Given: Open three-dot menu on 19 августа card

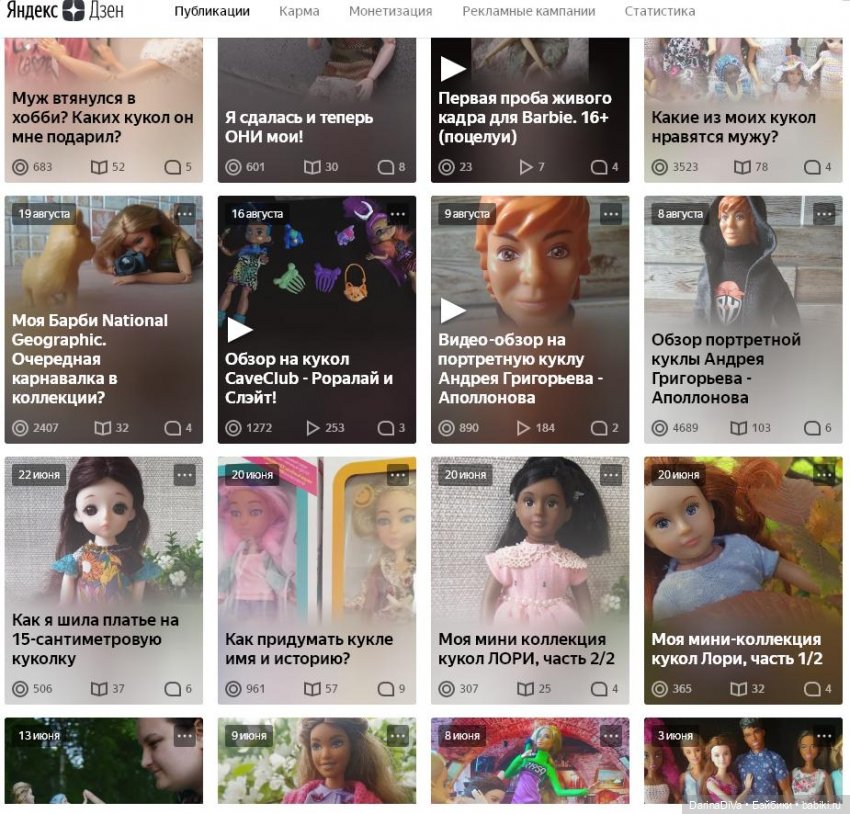Looking at the screenshot, I should coord(185,214).
